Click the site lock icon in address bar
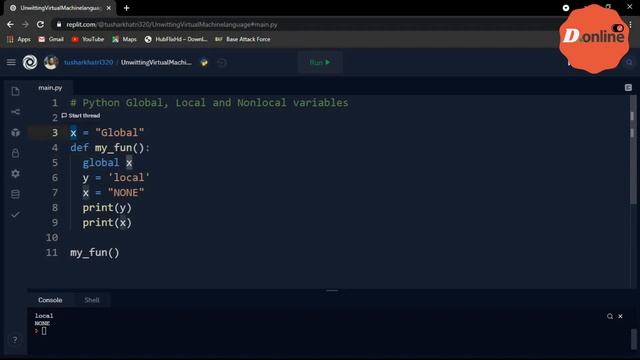The image size is (640, 360). [x=59, y=24]
